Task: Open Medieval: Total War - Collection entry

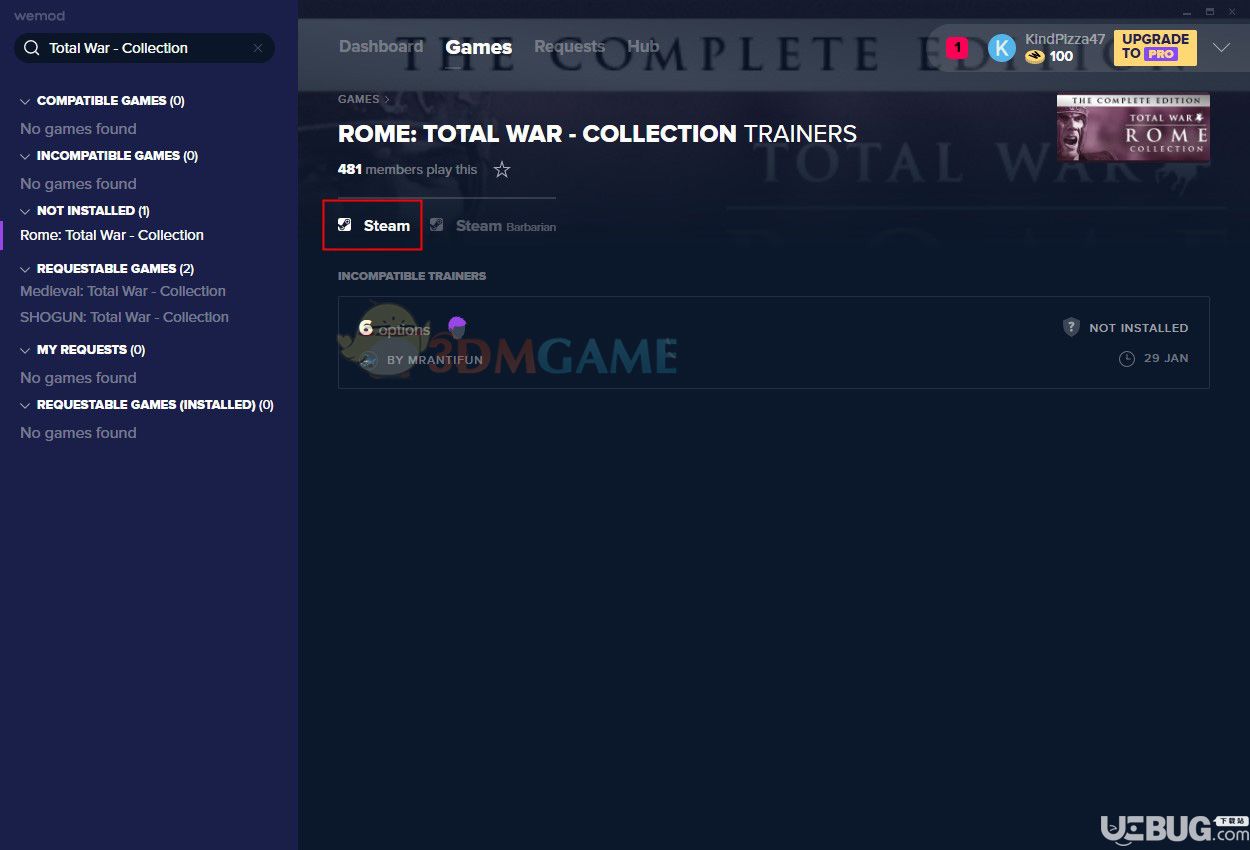Action: tap(123, 291)
